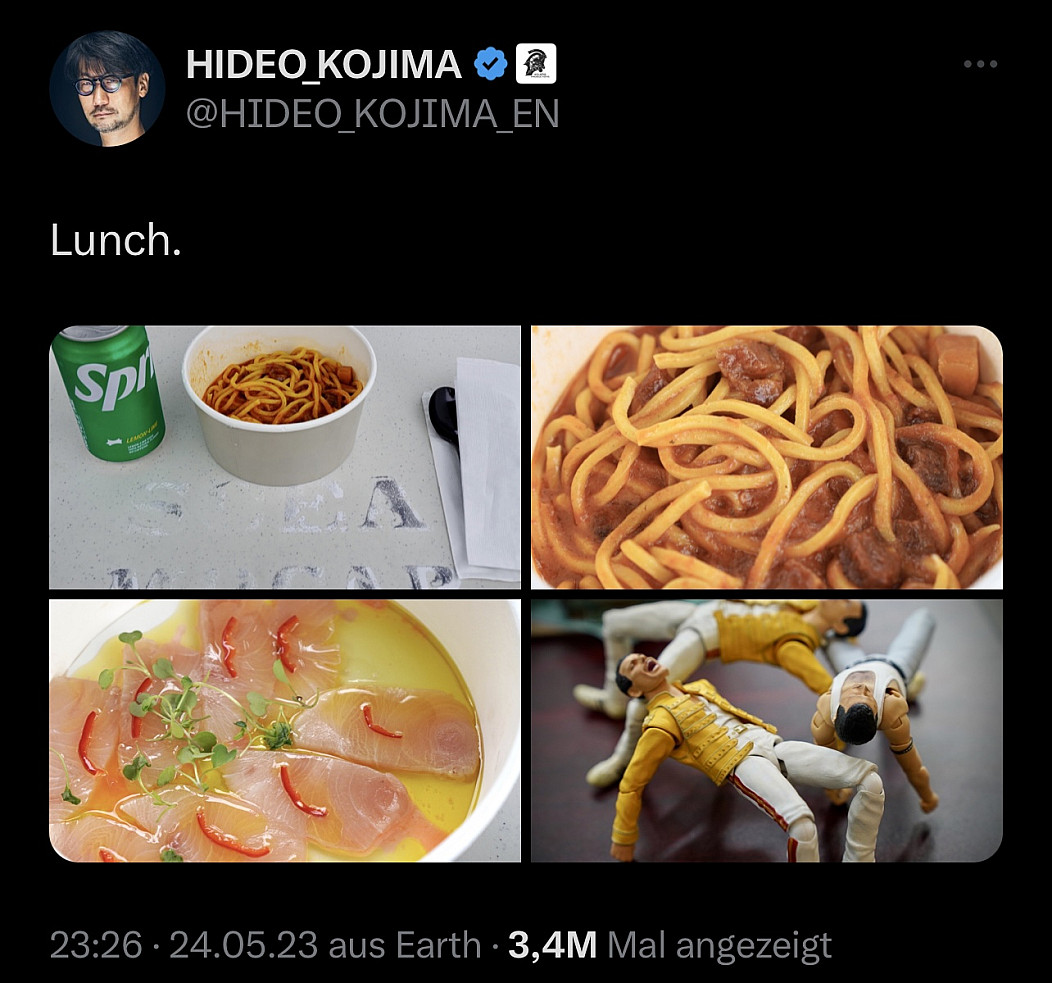Screen dimensions: 1052x983
Task: Click the Kojima Productions affiliation badge
Action: coord(535,64)
